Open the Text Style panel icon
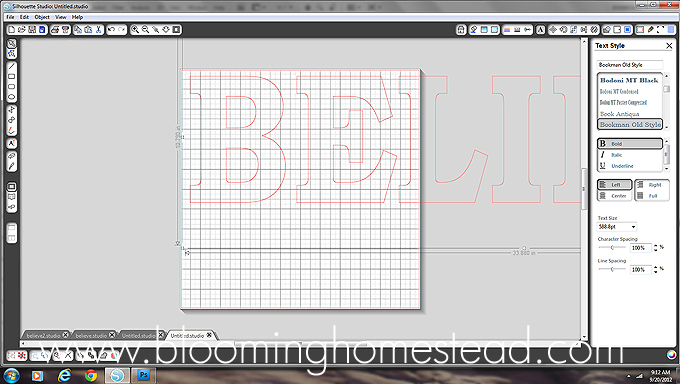 (540, 30)
